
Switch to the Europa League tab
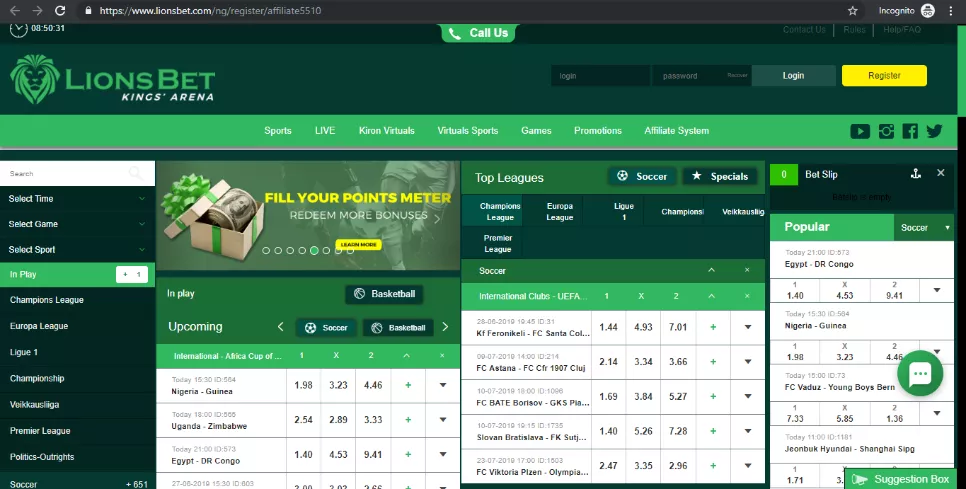click(x=560, y=212)
